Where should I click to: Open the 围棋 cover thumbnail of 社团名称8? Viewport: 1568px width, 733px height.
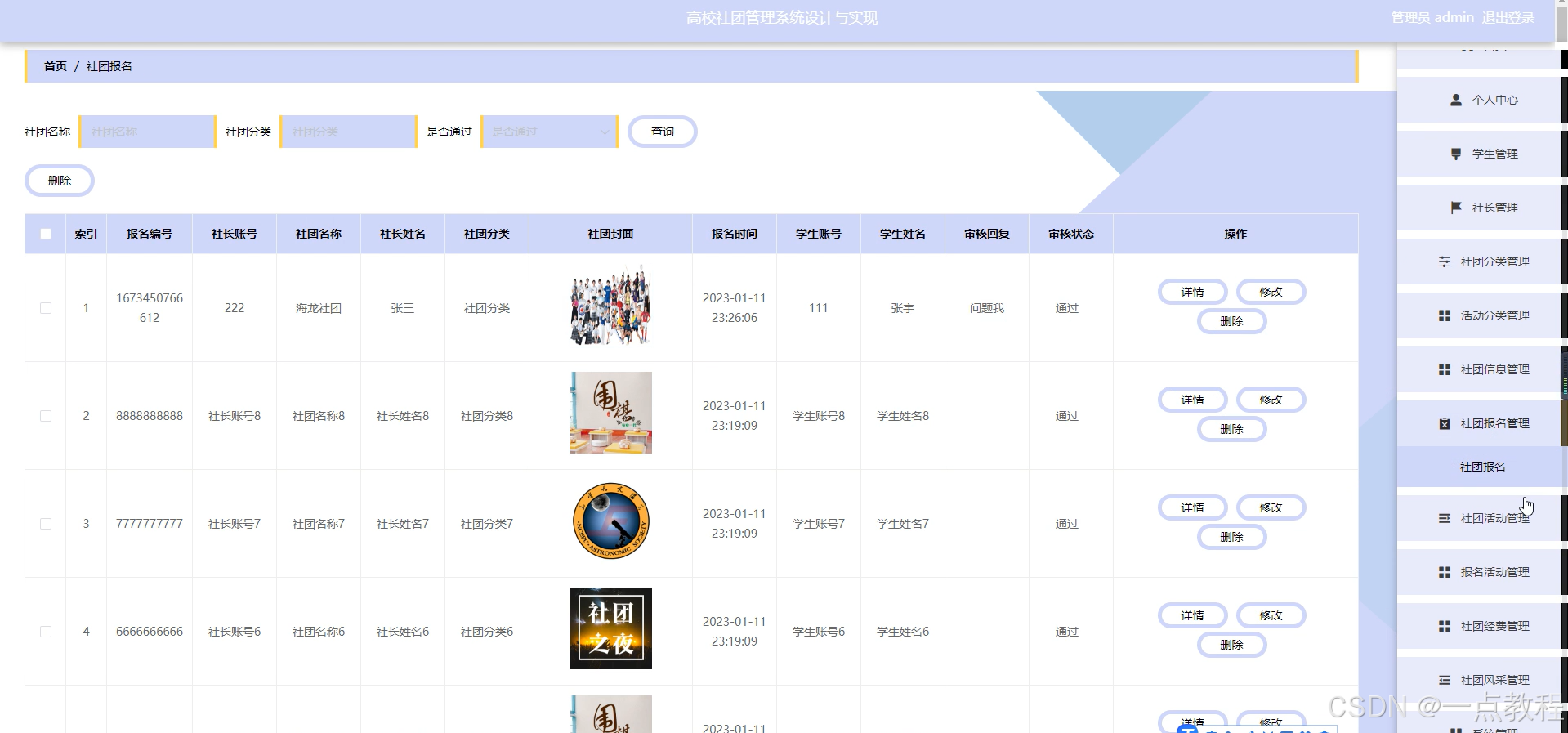610,413
